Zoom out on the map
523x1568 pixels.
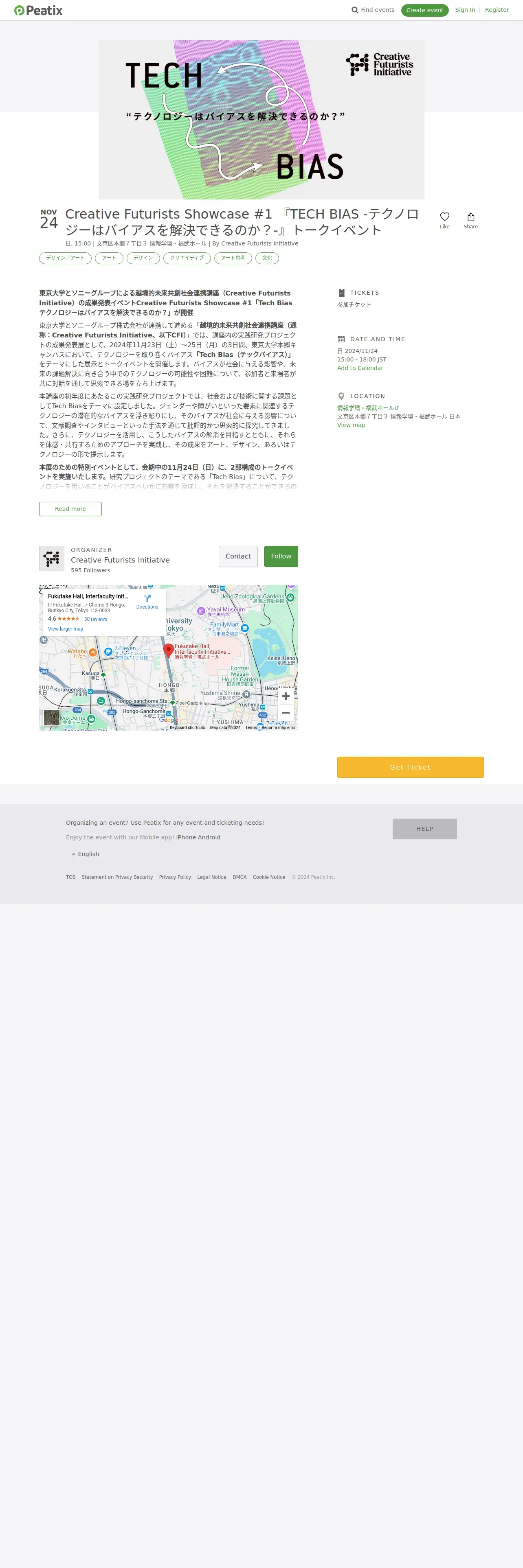(286, 713)
